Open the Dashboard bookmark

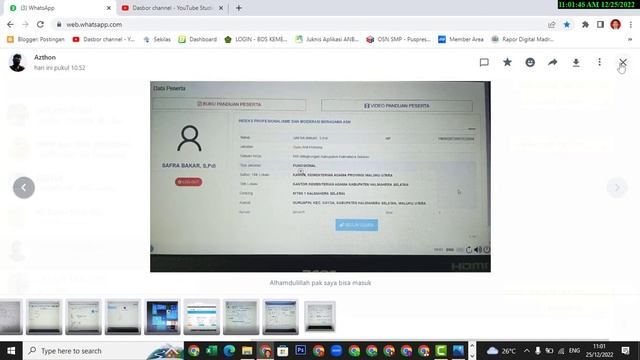click(198, 39)
